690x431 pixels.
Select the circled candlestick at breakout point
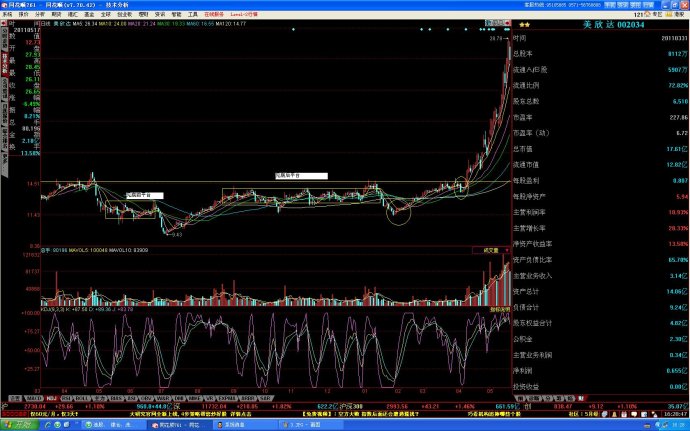pos(460,186)
